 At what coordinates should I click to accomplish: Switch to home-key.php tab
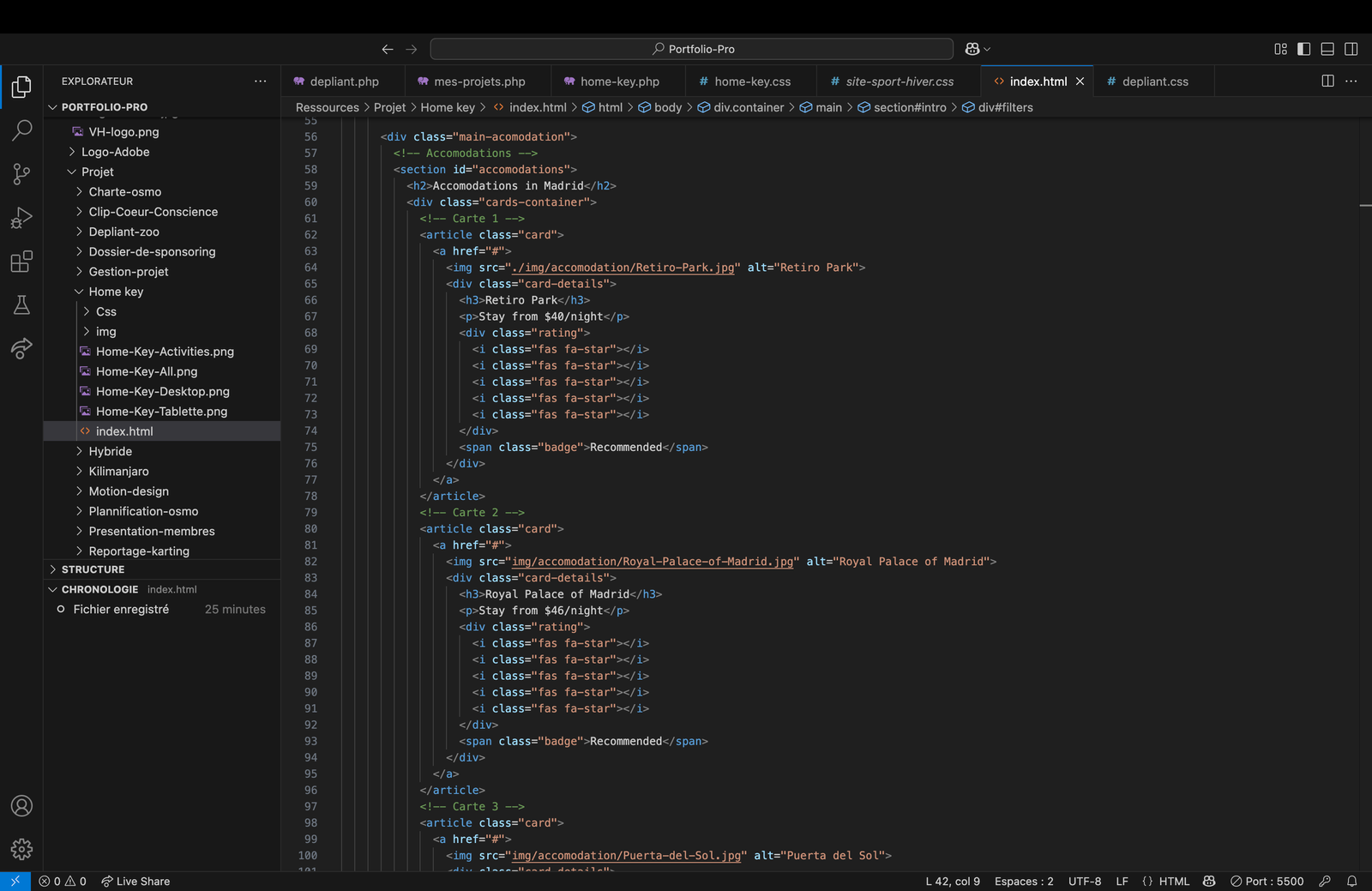click(x=619, y=81)
